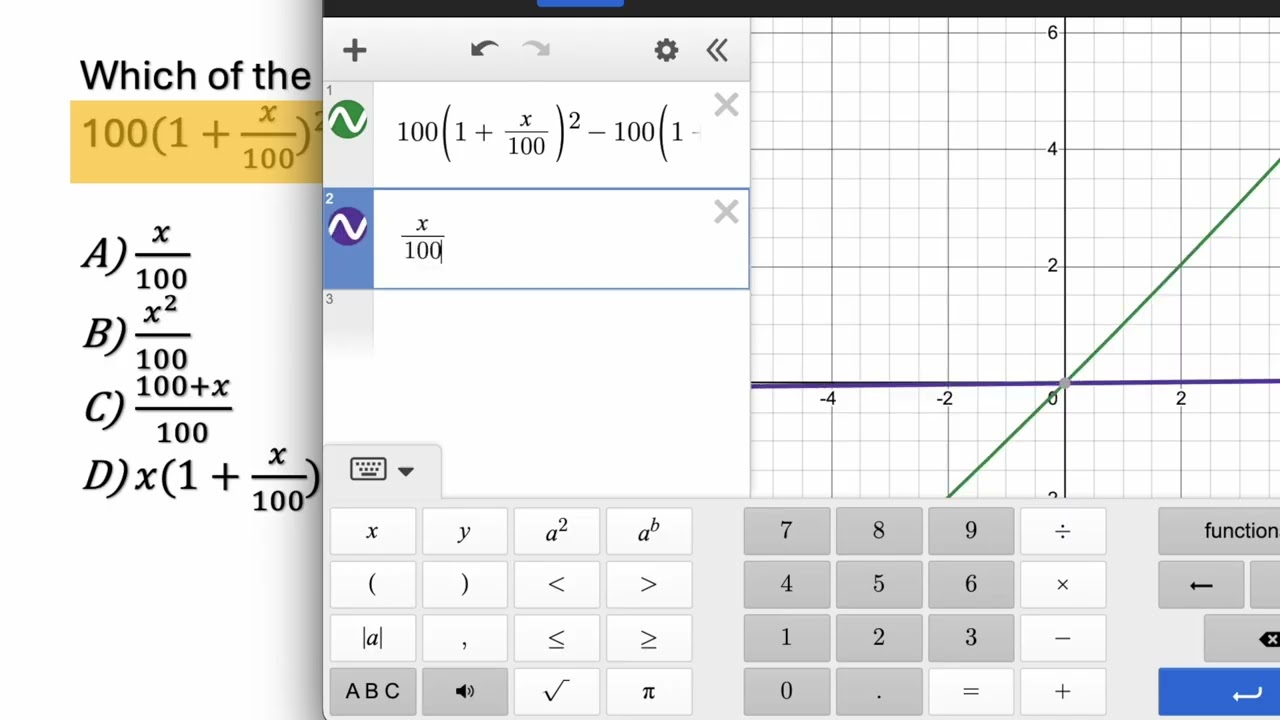The width and height of the screenshot is (1280, 720).
Task: Insert greater than or equal symbol
Action: [x=648, y=639]
